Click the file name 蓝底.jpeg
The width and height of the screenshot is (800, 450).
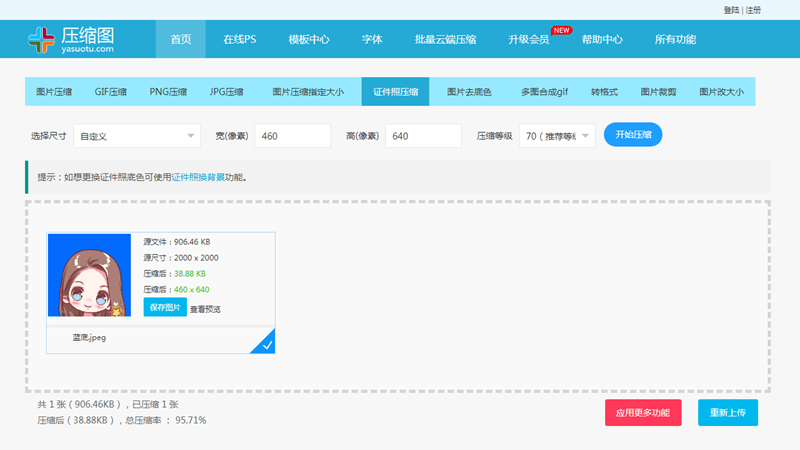point(89,338)
